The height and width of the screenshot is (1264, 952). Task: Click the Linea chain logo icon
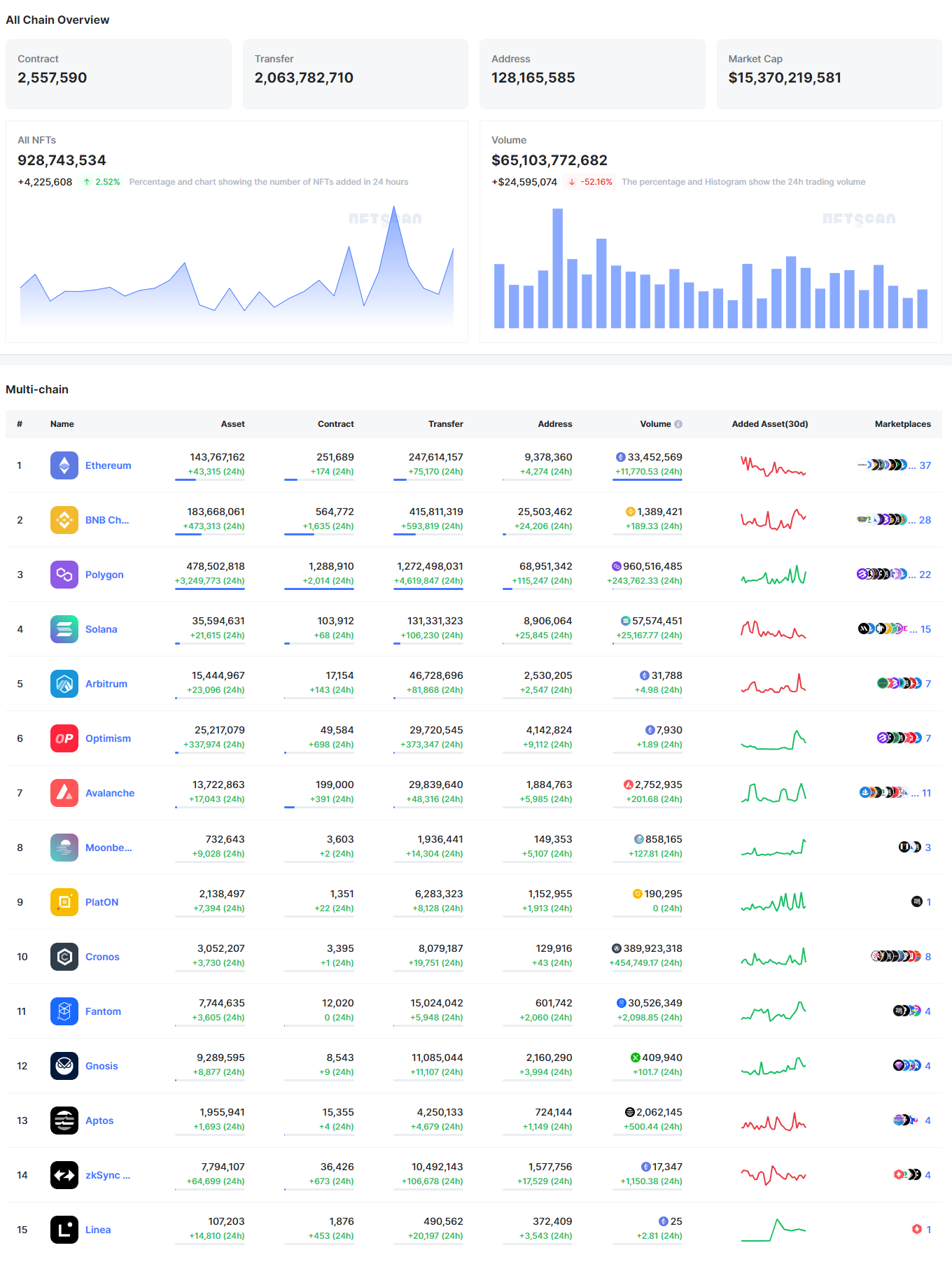tap(64, 1230)
